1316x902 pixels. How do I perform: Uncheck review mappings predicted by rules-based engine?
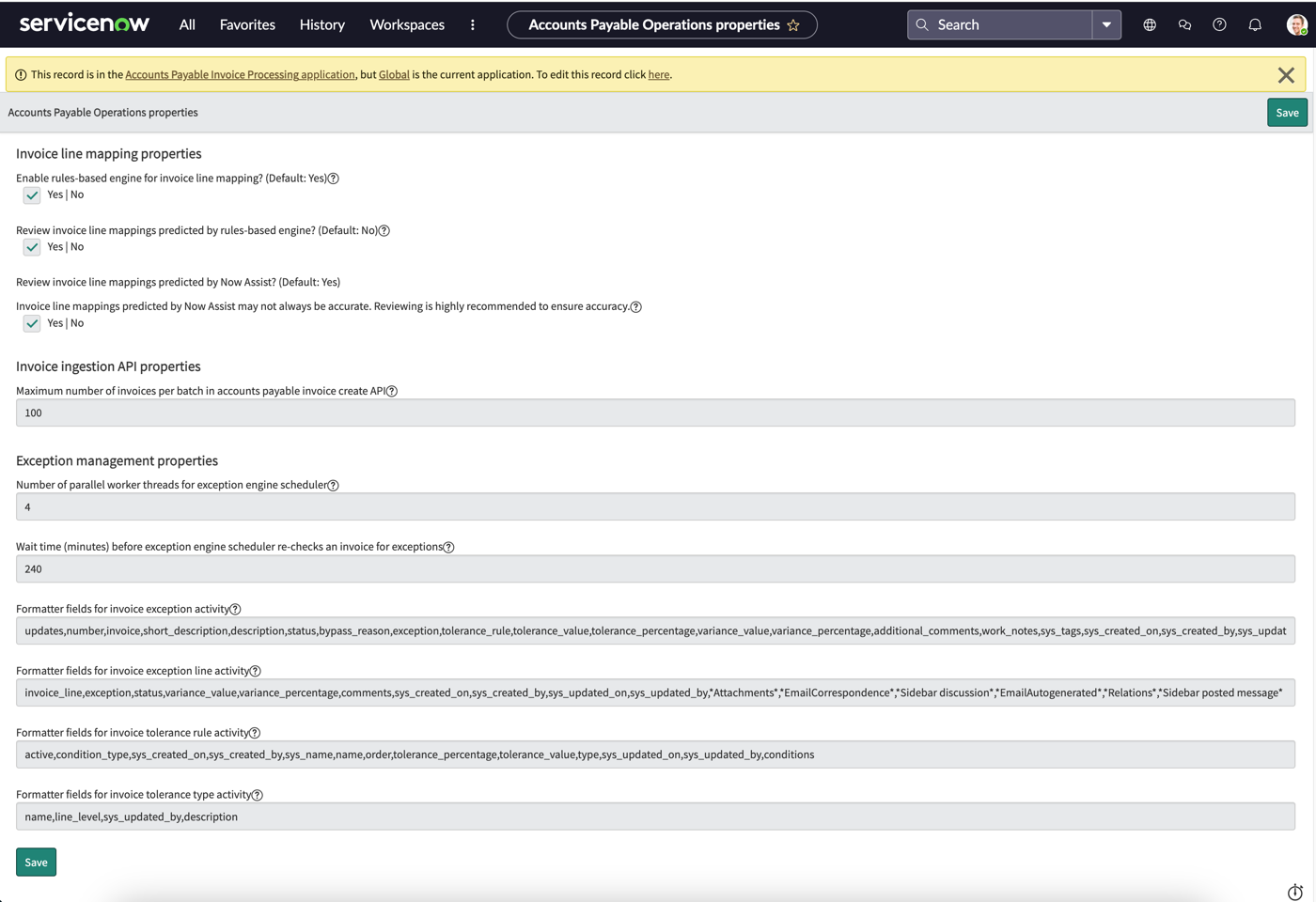coord(32,247)
